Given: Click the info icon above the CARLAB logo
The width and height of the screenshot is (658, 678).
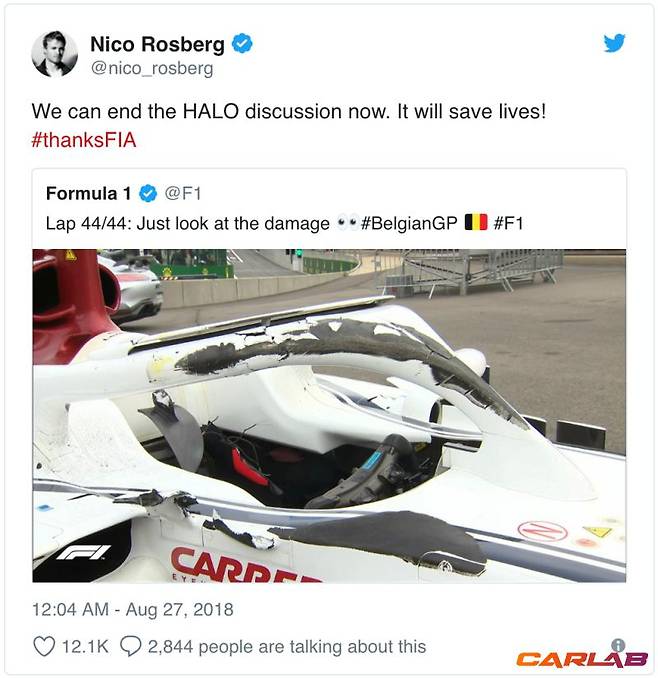Looking at the screenshot, I should pyautogui.click(x=618, y=645).
